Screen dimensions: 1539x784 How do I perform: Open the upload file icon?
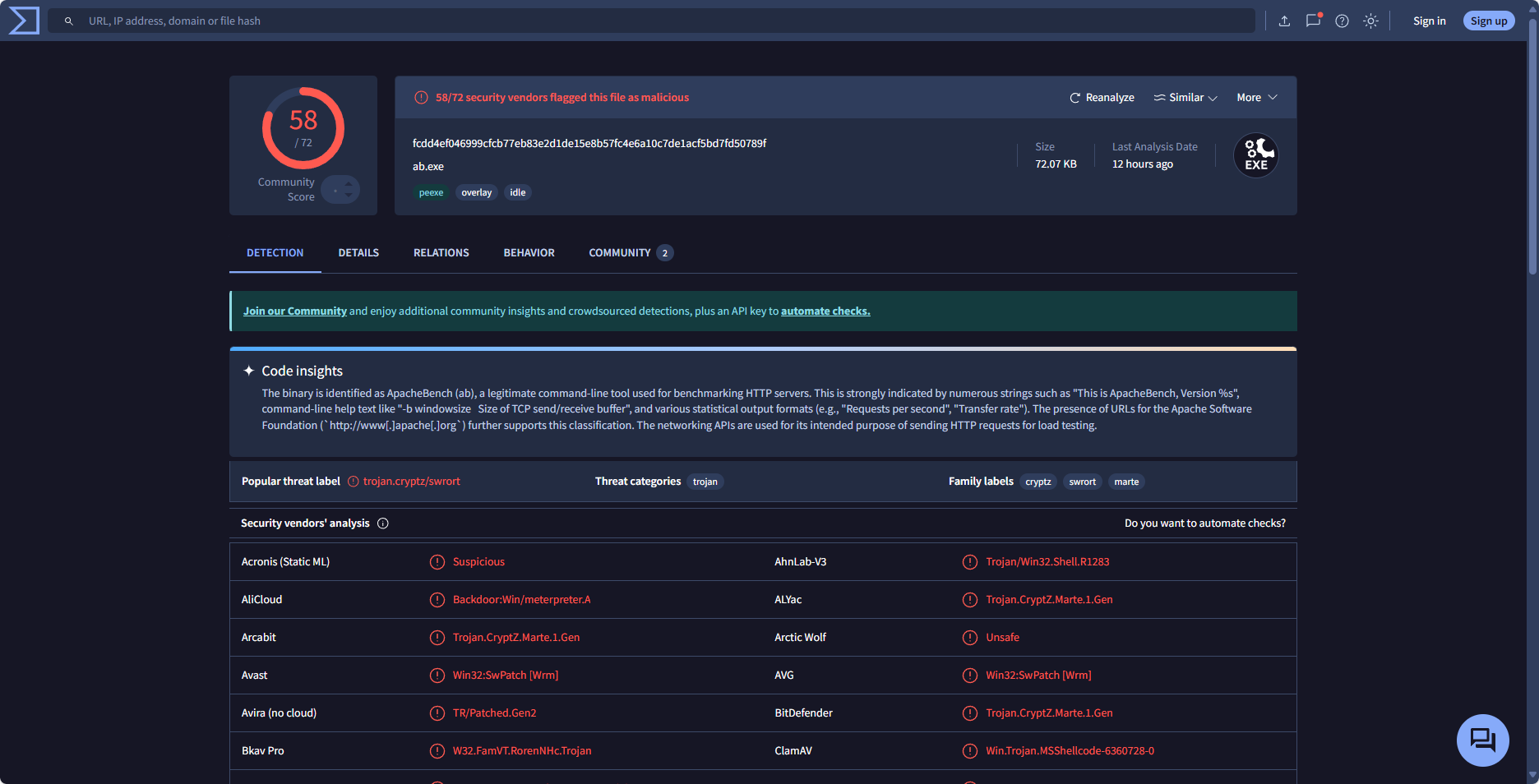click(1284, 21)
